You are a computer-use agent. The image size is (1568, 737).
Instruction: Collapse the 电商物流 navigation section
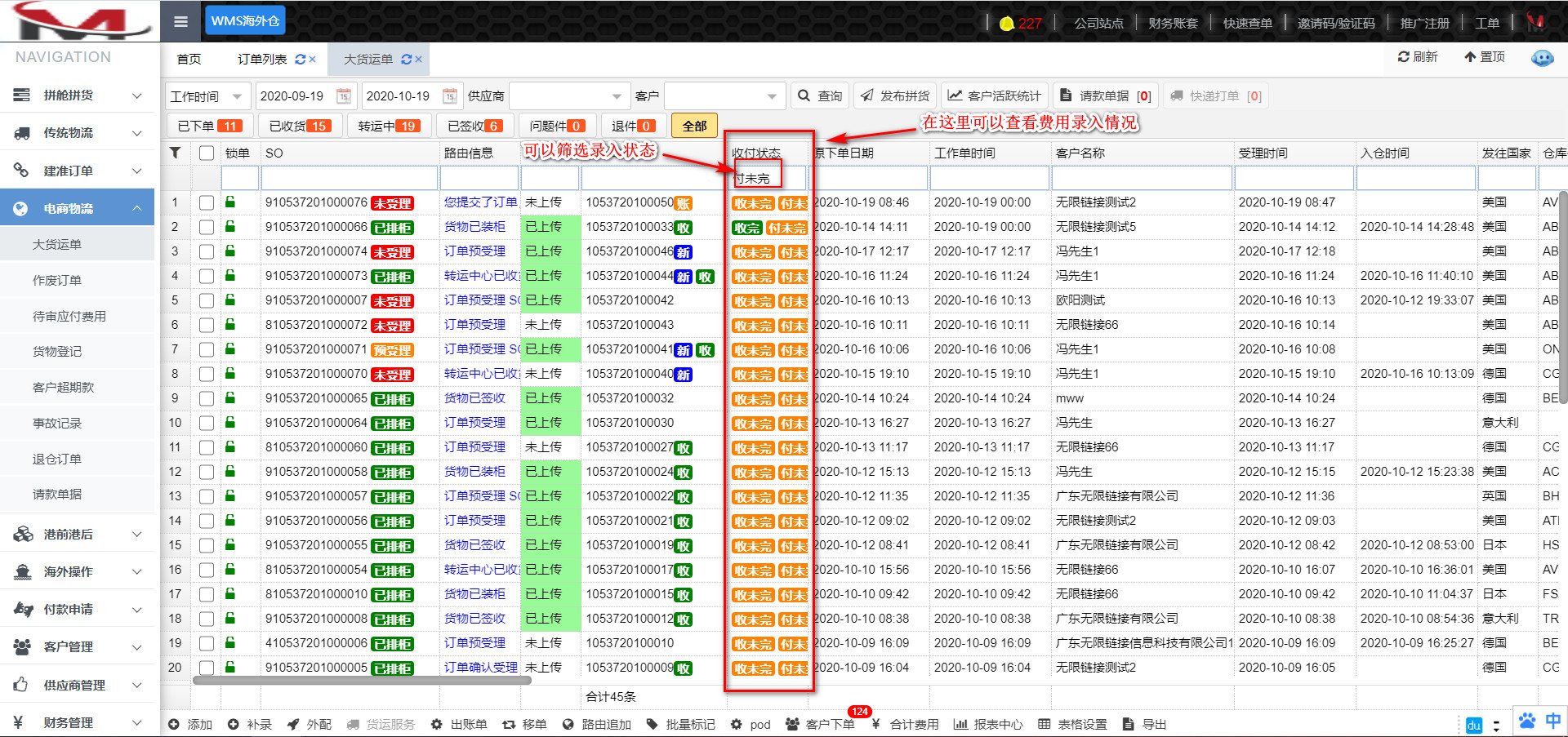(78, 208)
